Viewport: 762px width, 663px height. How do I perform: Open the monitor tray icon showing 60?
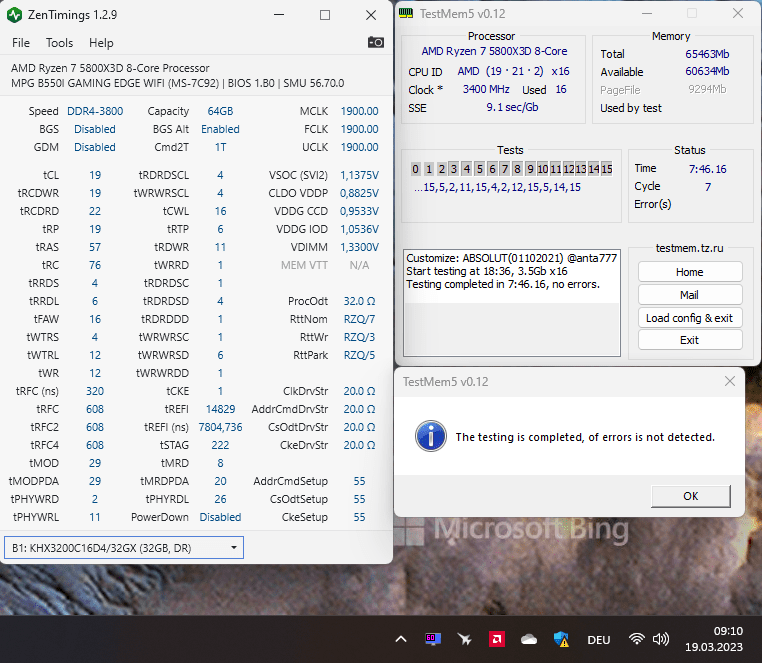433,639
